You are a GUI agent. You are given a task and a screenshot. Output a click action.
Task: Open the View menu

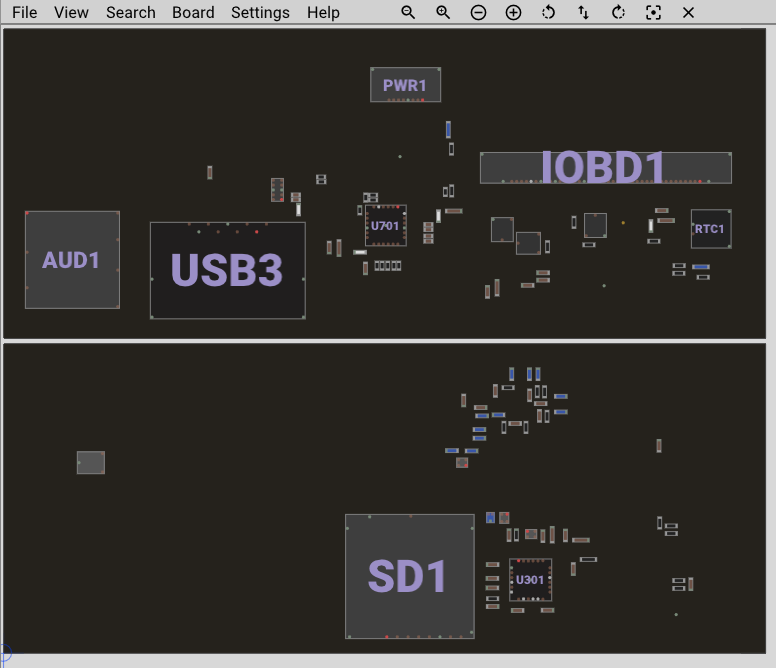pos(71,13)
